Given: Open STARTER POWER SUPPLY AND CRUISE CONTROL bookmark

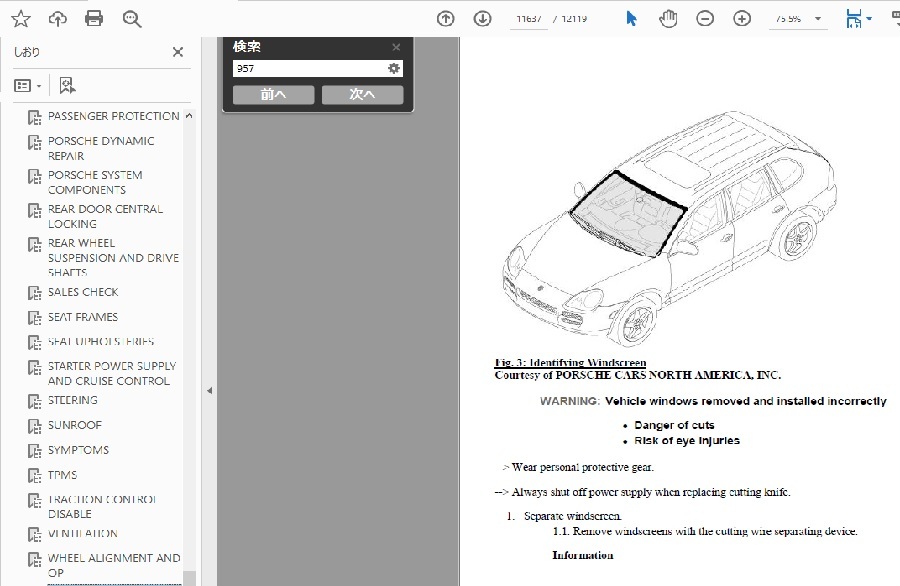Looking at the screenshot, I should coord(112,373).
